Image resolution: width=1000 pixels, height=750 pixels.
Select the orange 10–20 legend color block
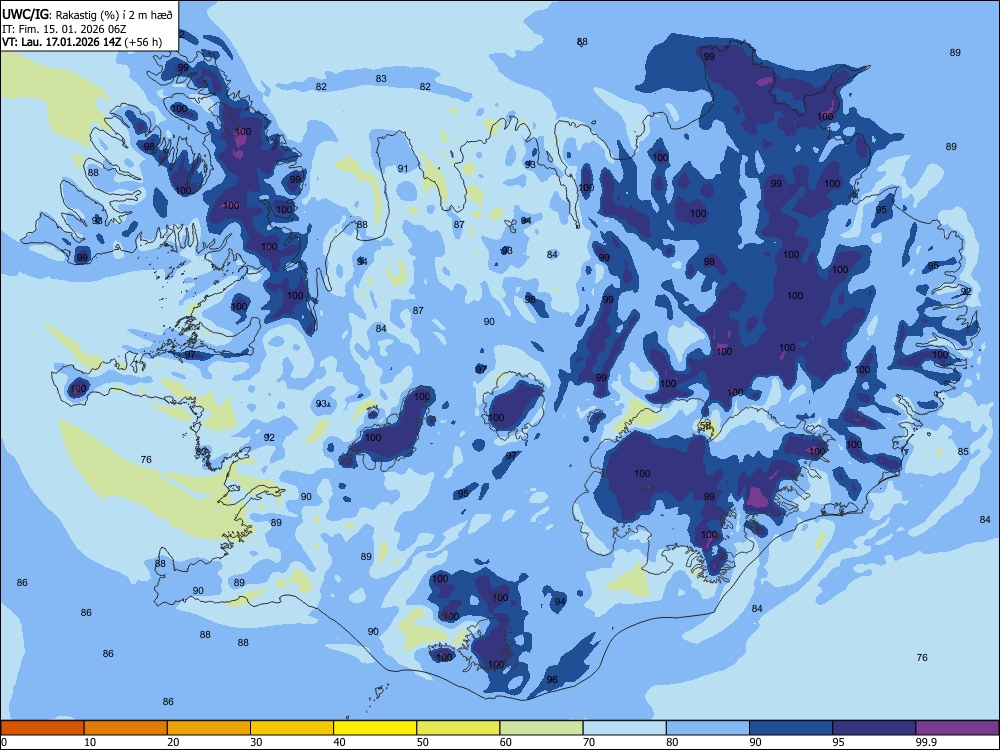coord(126,728)
